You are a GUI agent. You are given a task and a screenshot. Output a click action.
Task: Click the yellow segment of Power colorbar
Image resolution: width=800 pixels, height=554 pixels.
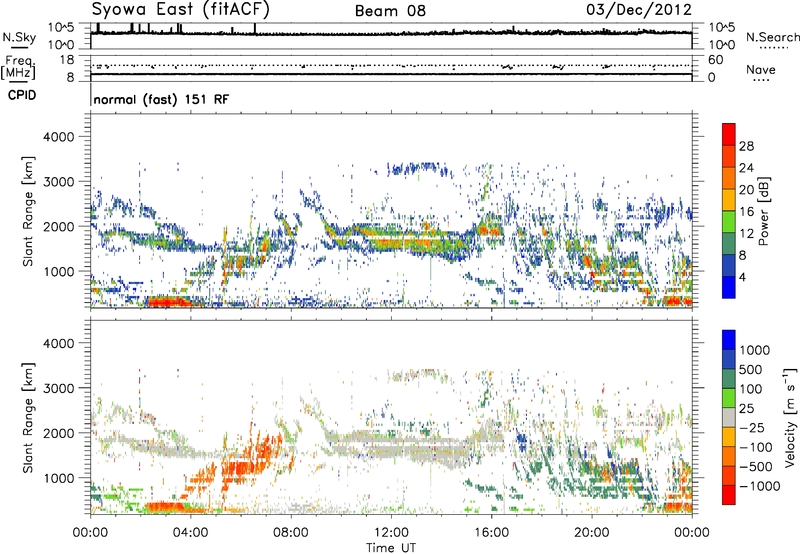(x=729, y=200)
